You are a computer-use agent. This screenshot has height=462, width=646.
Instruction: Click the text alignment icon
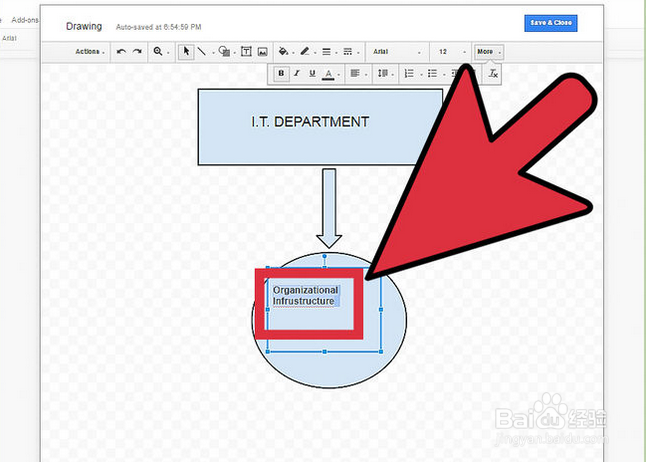click(x=355, y=73)
